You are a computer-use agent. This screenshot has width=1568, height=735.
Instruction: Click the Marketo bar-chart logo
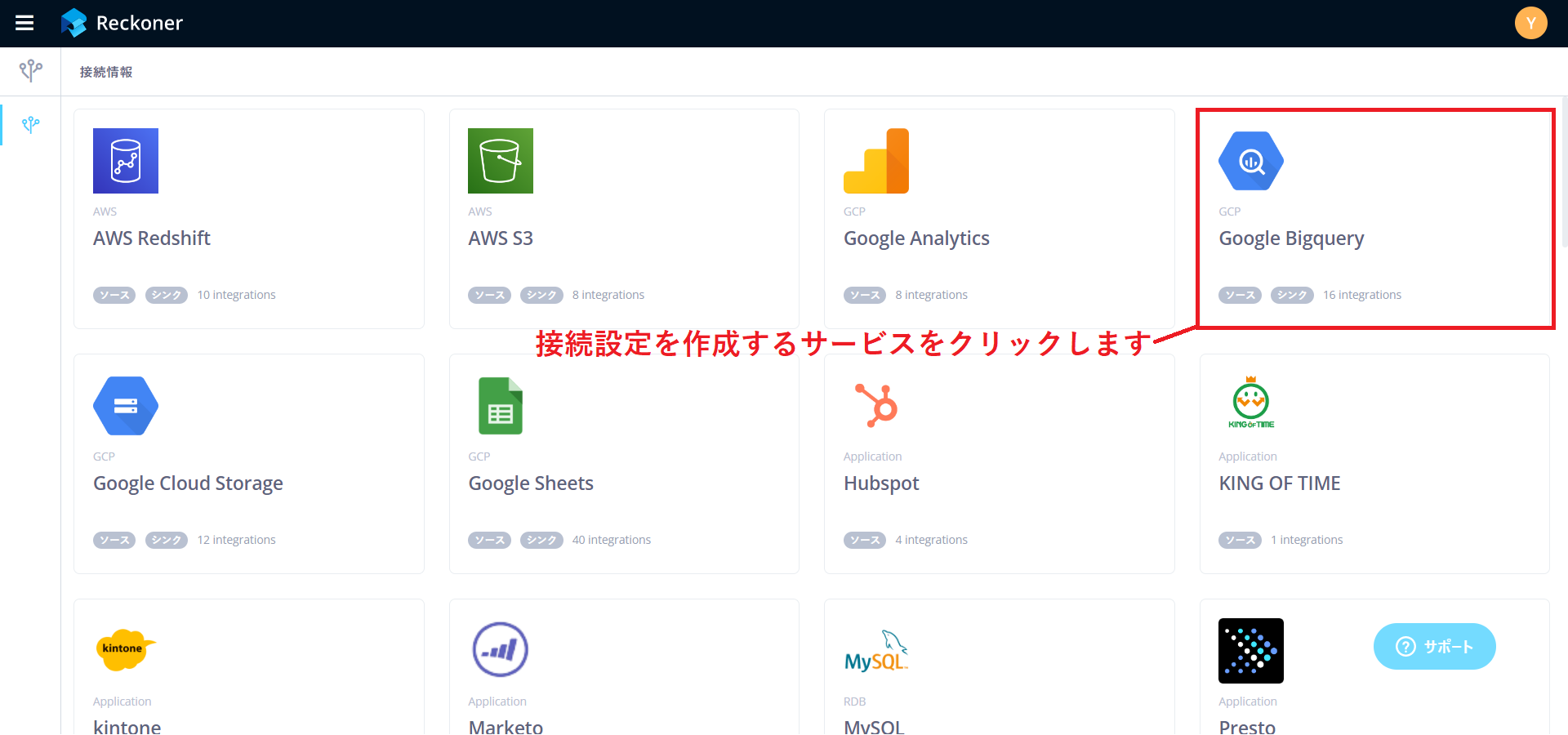[x=501, y=650]
